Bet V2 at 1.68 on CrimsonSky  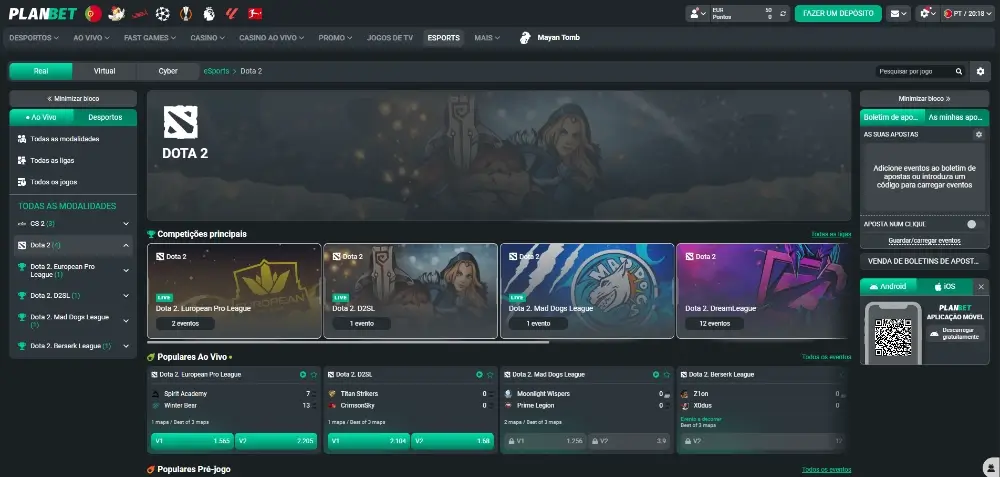(x=452, y=441)
